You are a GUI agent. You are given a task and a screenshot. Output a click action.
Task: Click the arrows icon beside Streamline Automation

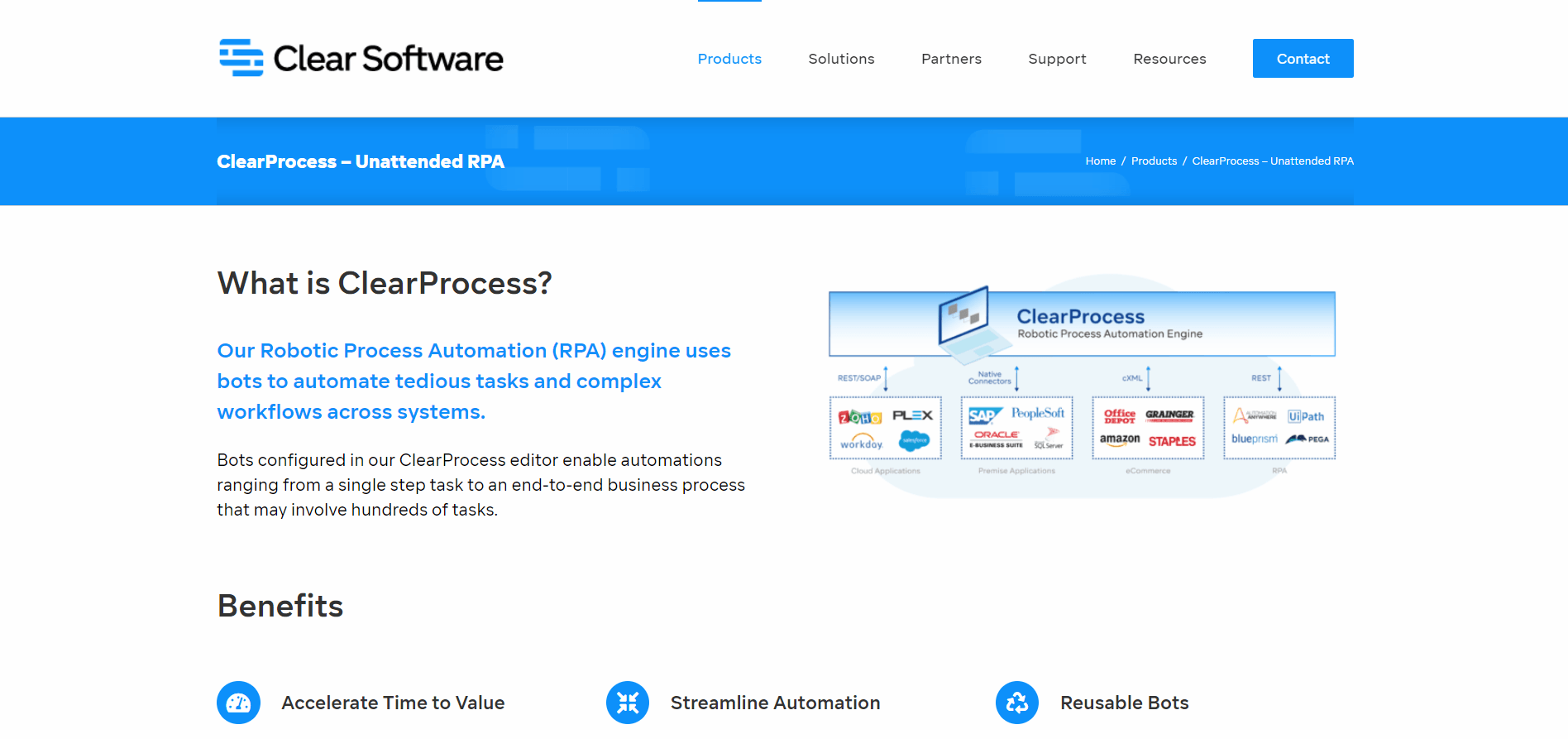[628, 703]
